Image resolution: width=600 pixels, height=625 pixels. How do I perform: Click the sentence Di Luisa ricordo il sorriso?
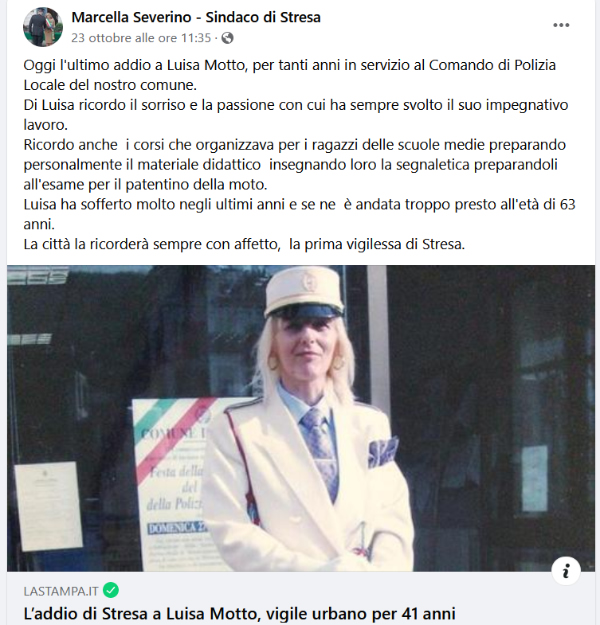[x=296, y=115]
